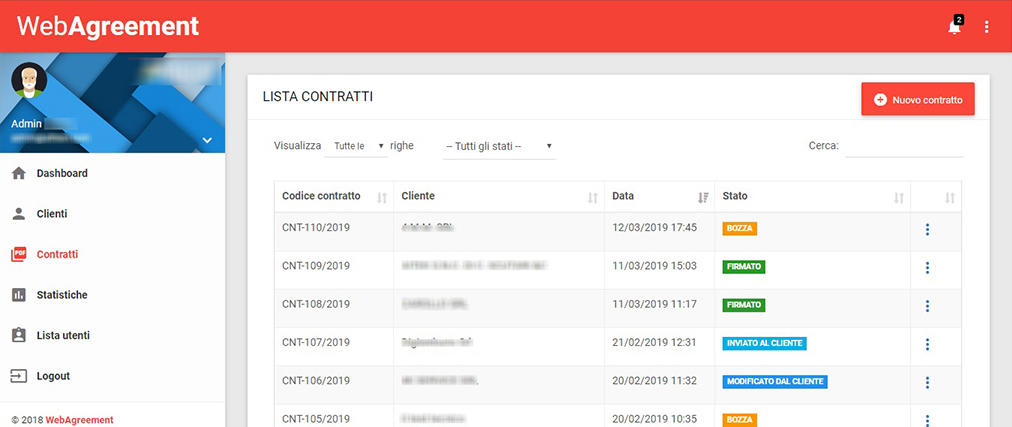Focus the Cerca search field

click(x=904, y=146)
